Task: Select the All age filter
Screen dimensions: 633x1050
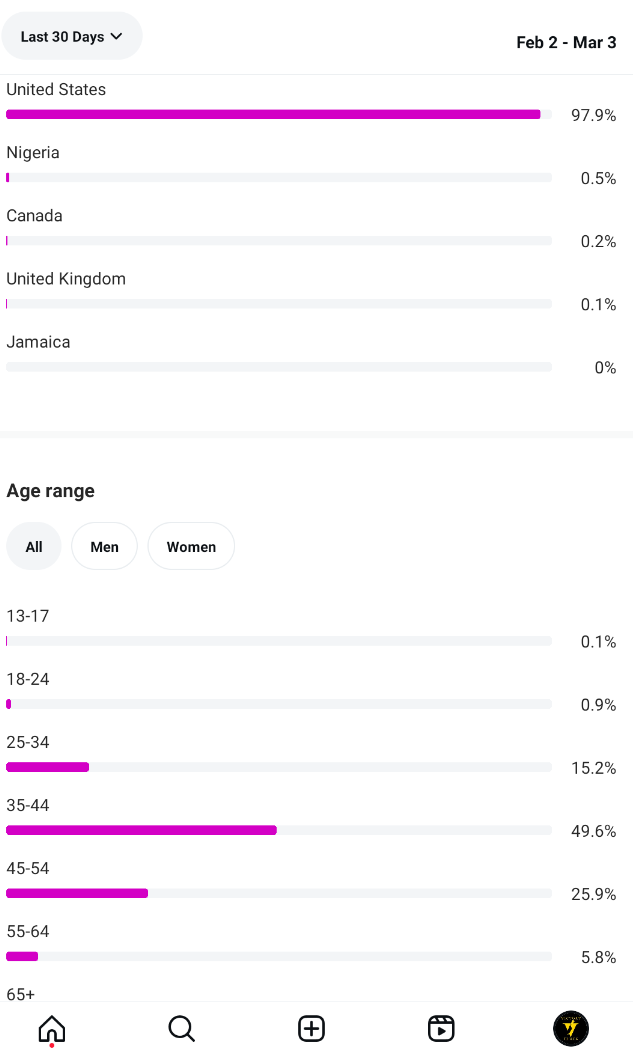Action: 33,546
